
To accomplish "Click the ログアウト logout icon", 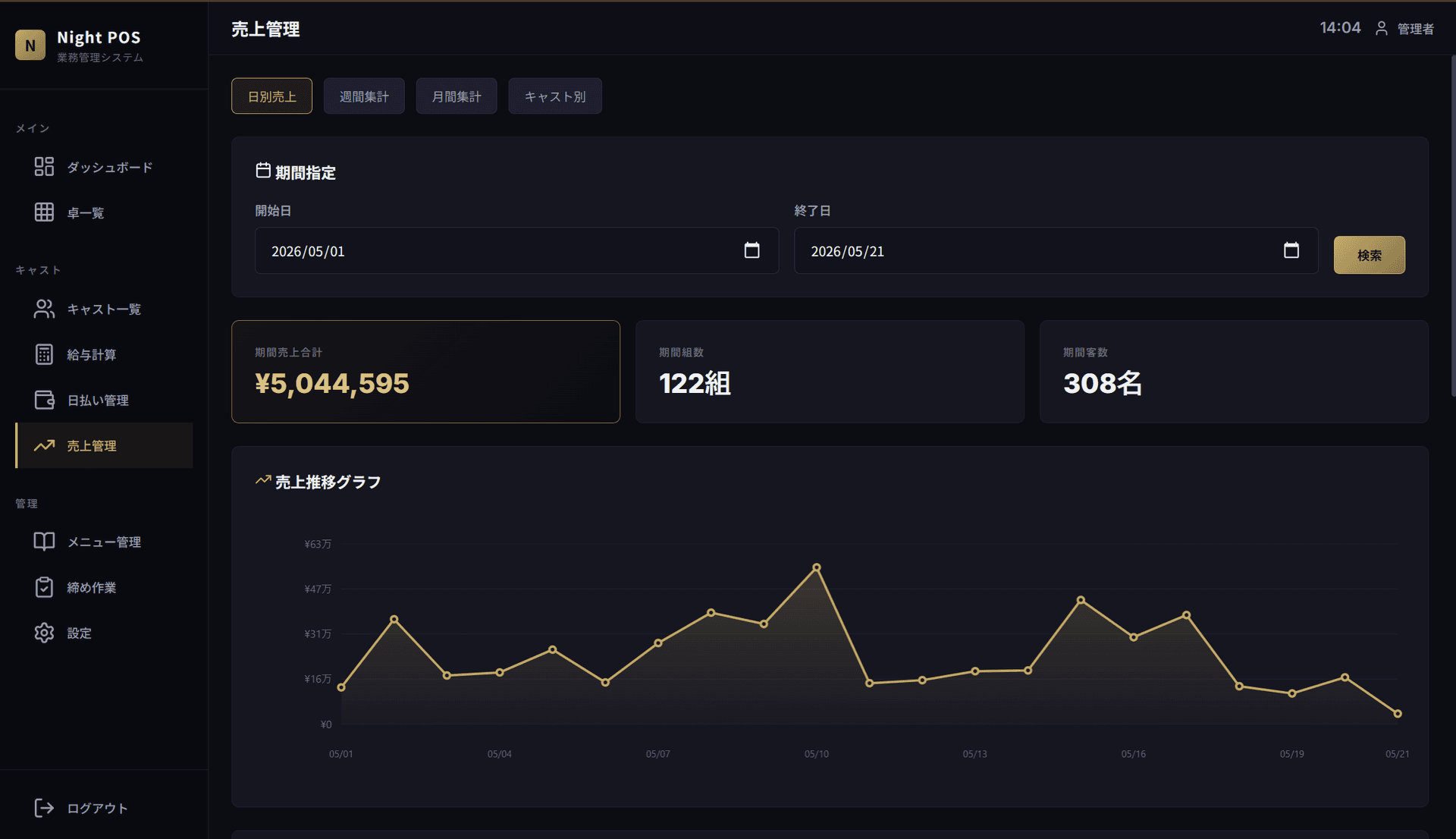I will coord(44,808).
